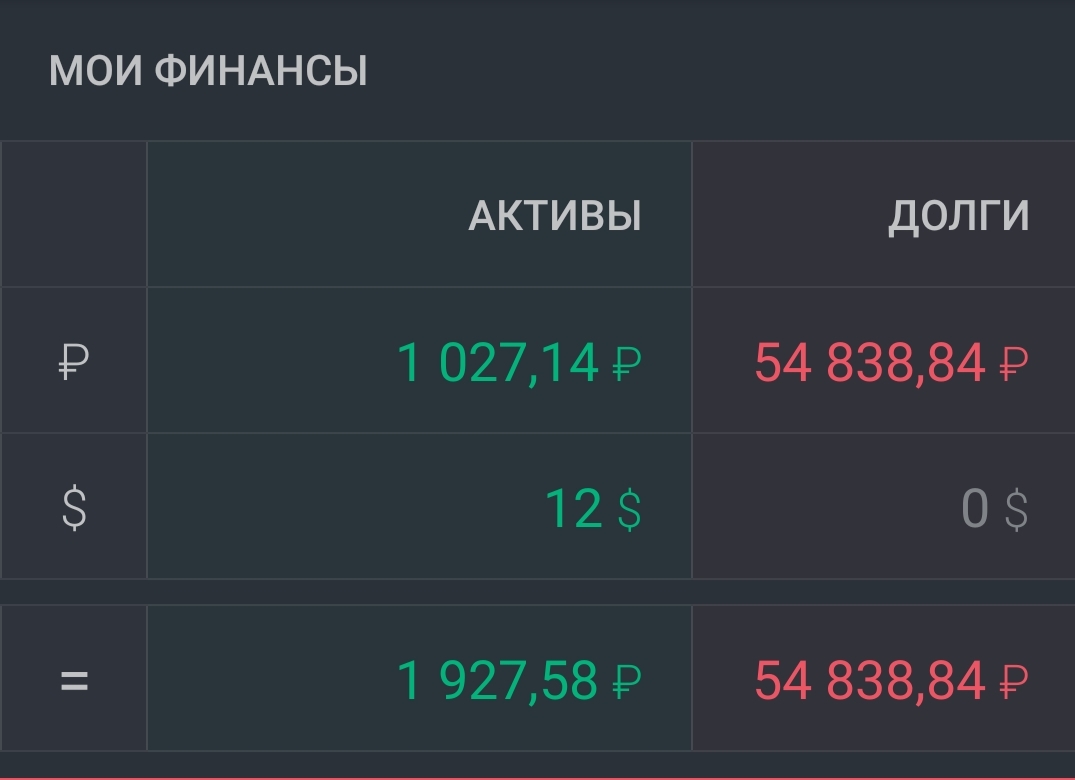
Task: Click the dollar sign after 12
Action: (x=629, y=509)
